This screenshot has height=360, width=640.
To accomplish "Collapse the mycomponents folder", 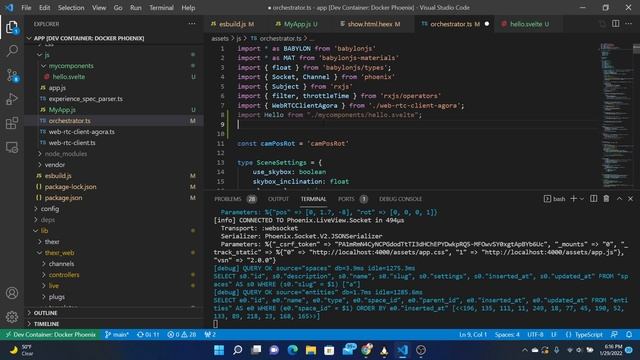I will [71, 66].
